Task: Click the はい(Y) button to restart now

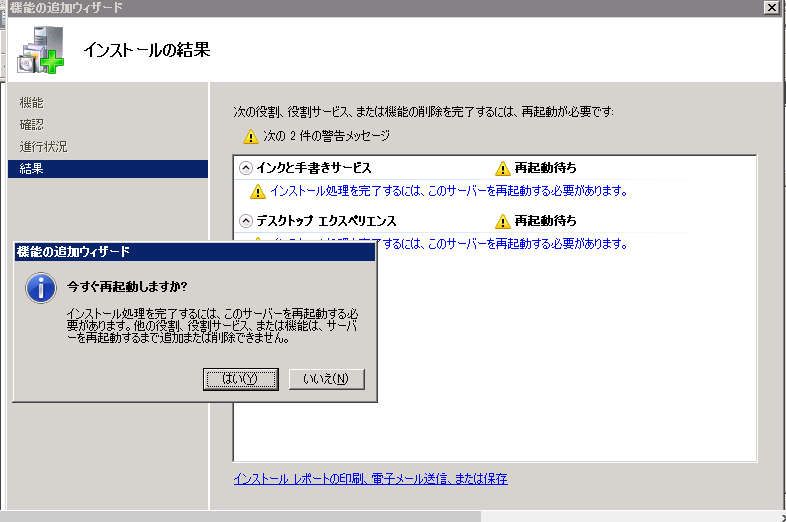Action: (241, 379)
